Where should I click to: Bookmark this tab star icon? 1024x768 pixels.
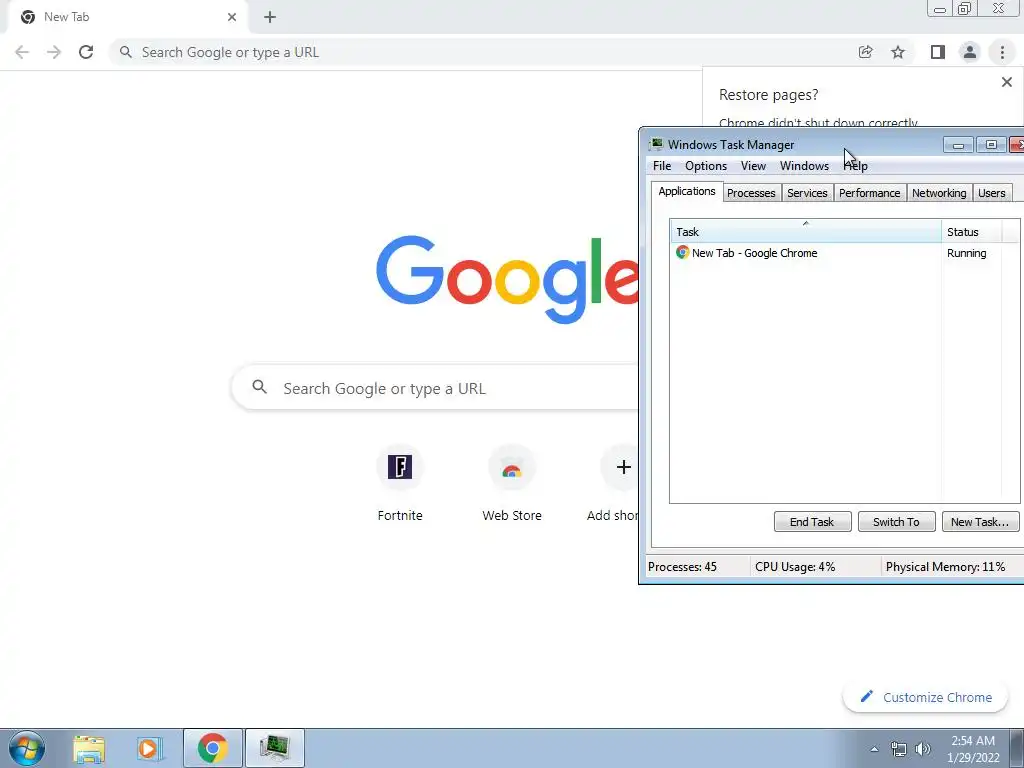[898, 52]
